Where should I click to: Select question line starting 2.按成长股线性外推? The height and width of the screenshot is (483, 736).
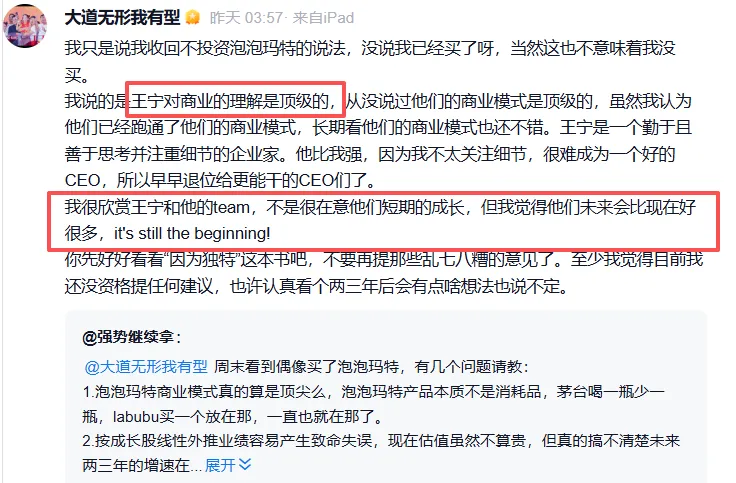pos(381,441)
